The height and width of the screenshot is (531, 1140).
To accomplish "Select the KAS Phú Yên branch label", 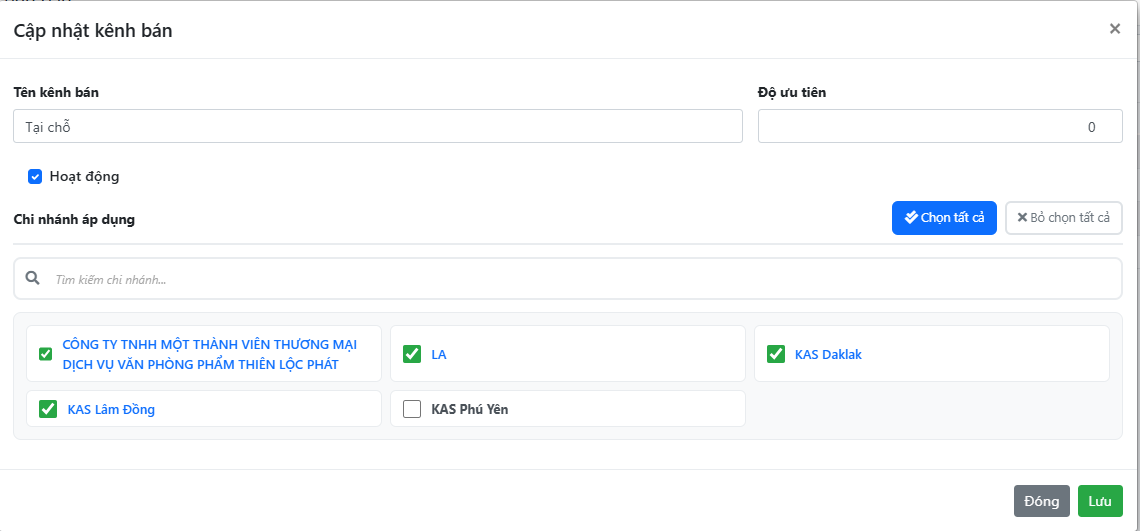I will (469, 409).
